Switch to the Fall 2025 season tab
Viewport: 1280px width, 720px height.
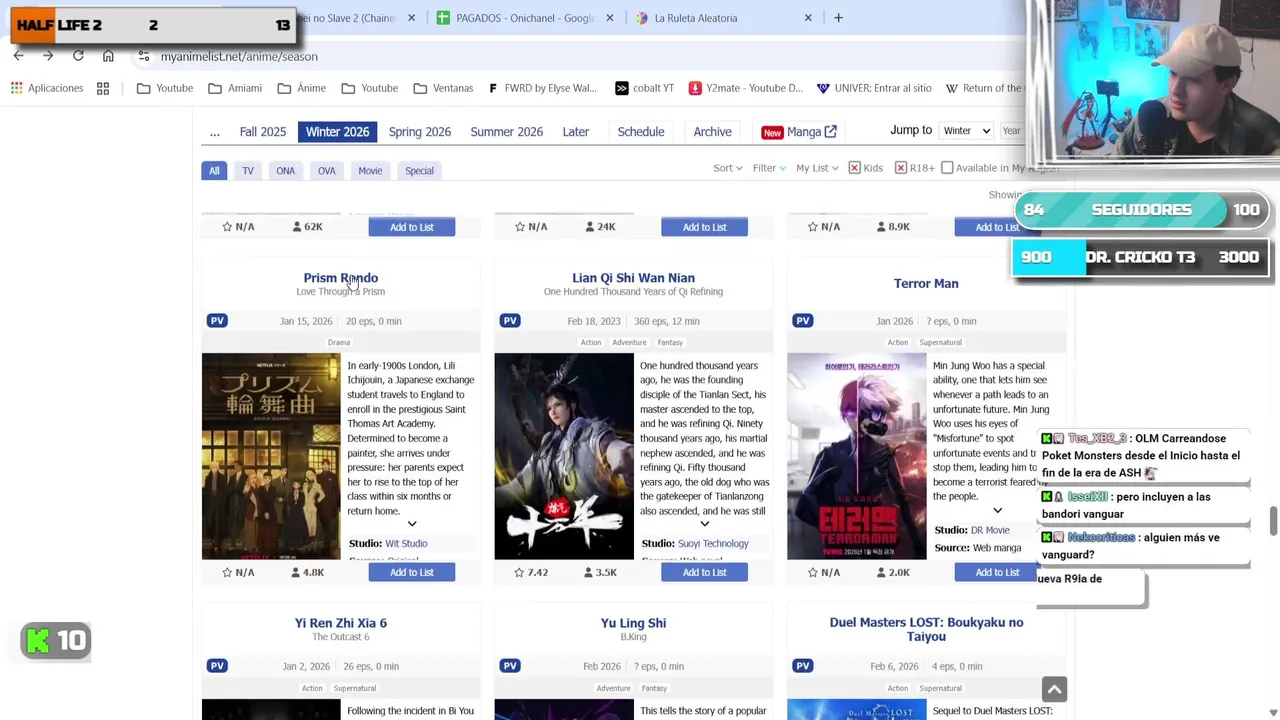(x=263, y=132)
